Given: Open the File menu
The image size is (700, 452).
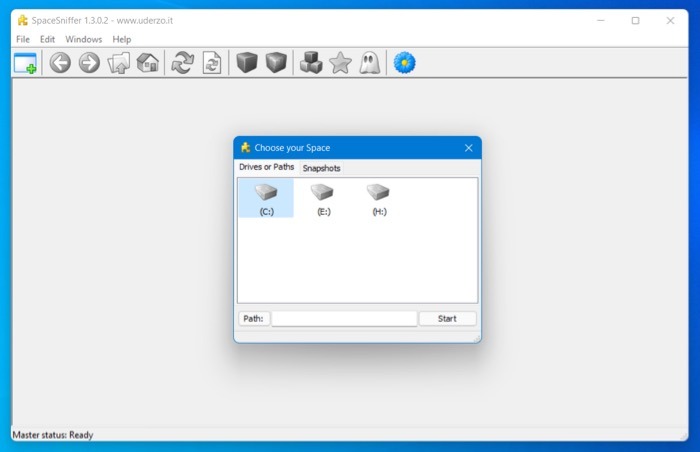Looking at the screenshot, I should (23, 39).
